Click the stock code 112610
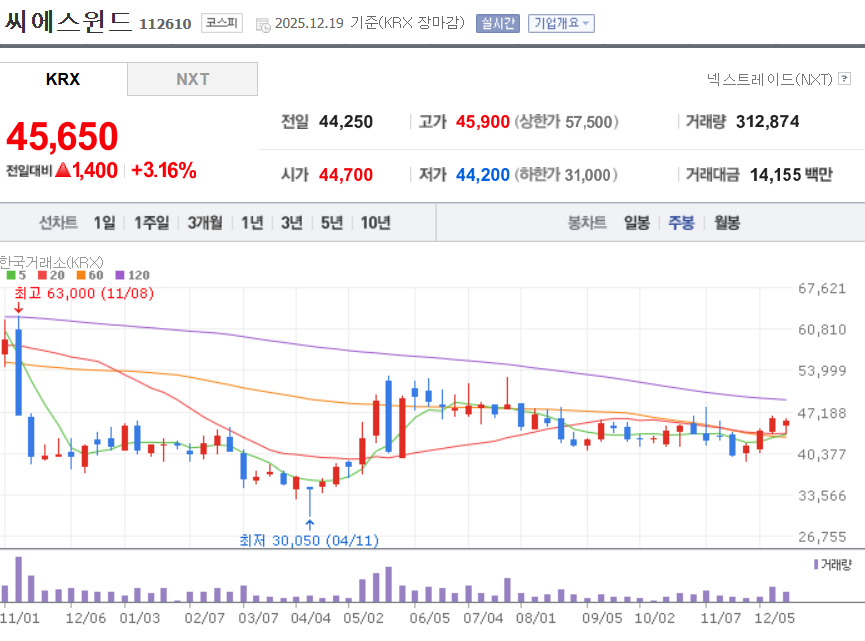This screenshot has width=865, height=641. [x=165, y=24]
